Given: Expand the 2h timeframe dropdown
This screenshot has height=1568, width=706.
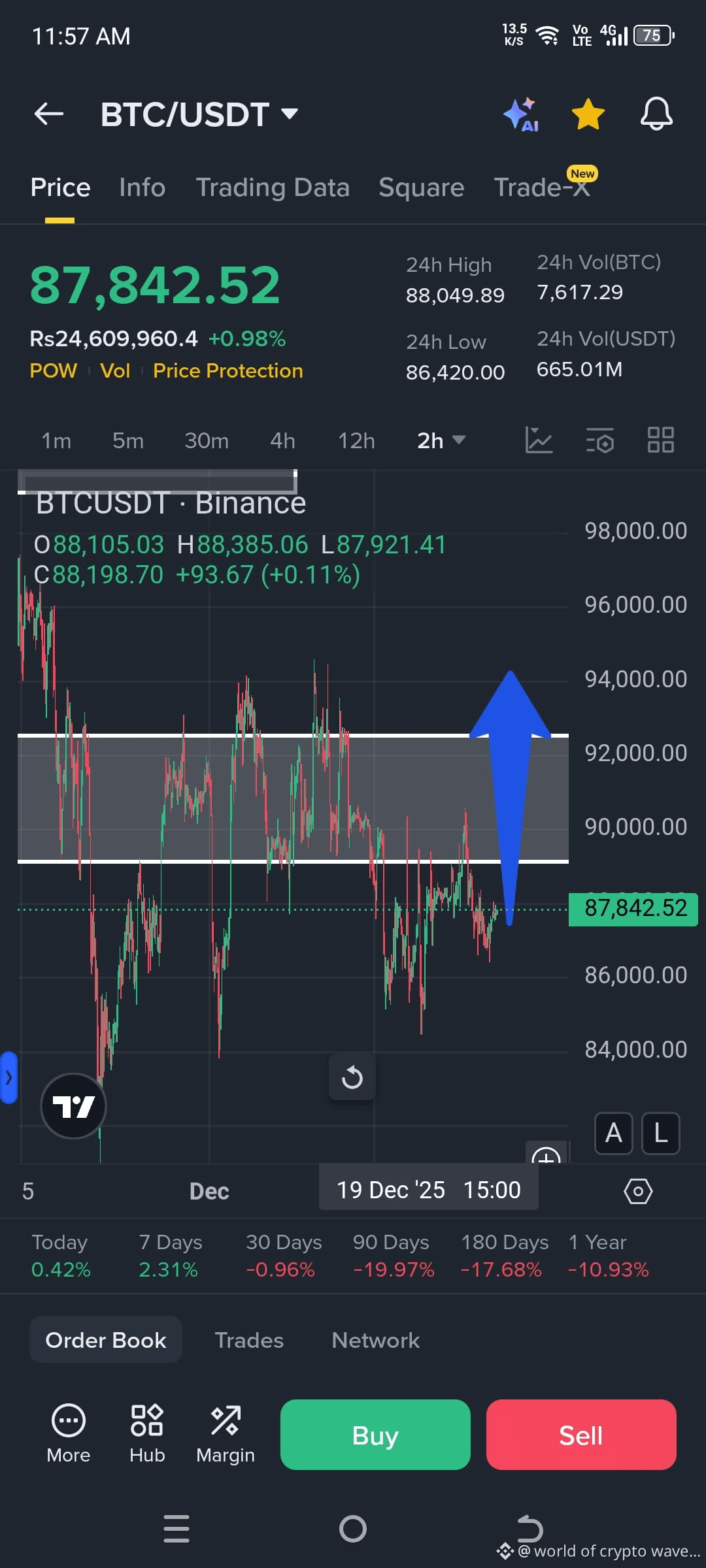Looking at the screenshot, I should (441, 441).
